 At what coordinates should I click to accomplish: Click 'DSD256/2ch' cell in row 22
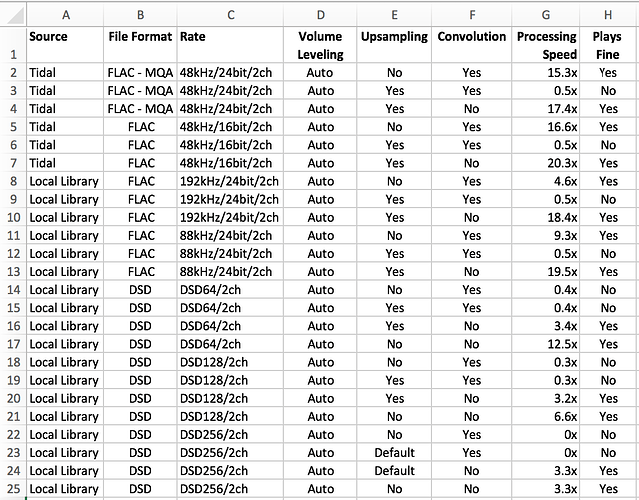point(230,434)
